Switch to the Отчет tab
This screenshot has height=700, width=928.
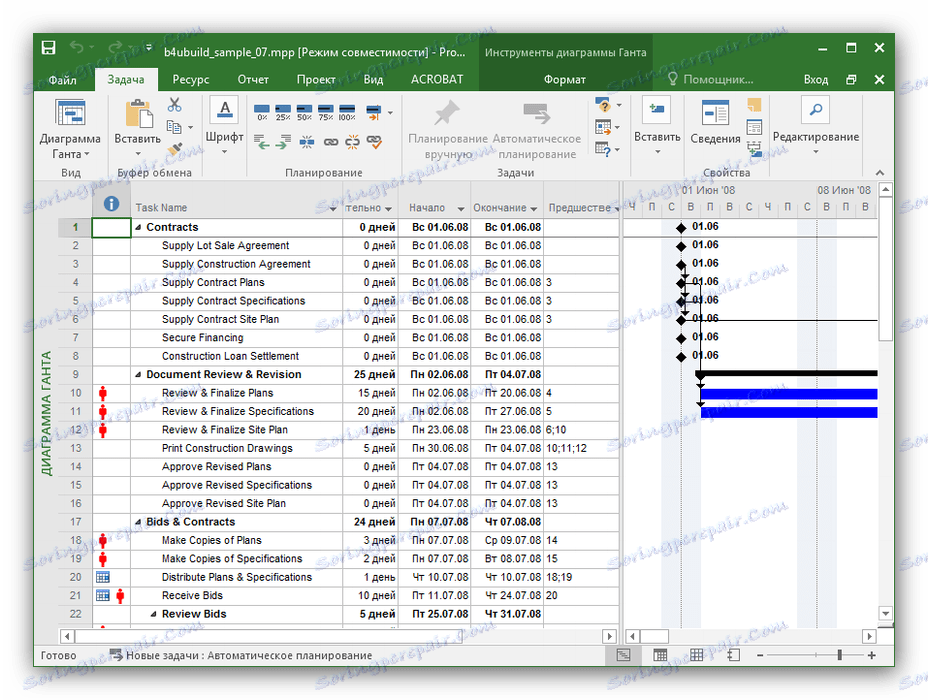[253, 80]
